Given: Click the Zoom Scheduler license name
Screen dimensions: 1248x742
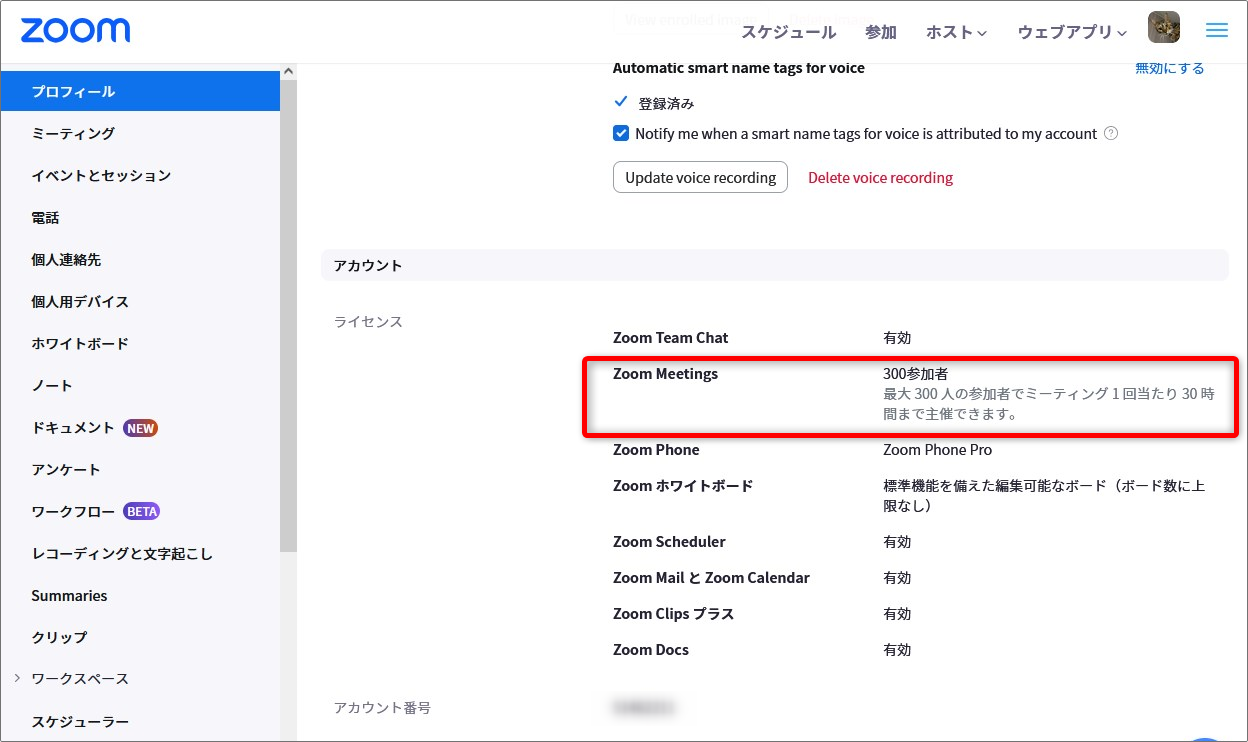Looking at the screenshot, I should (669, 541).
